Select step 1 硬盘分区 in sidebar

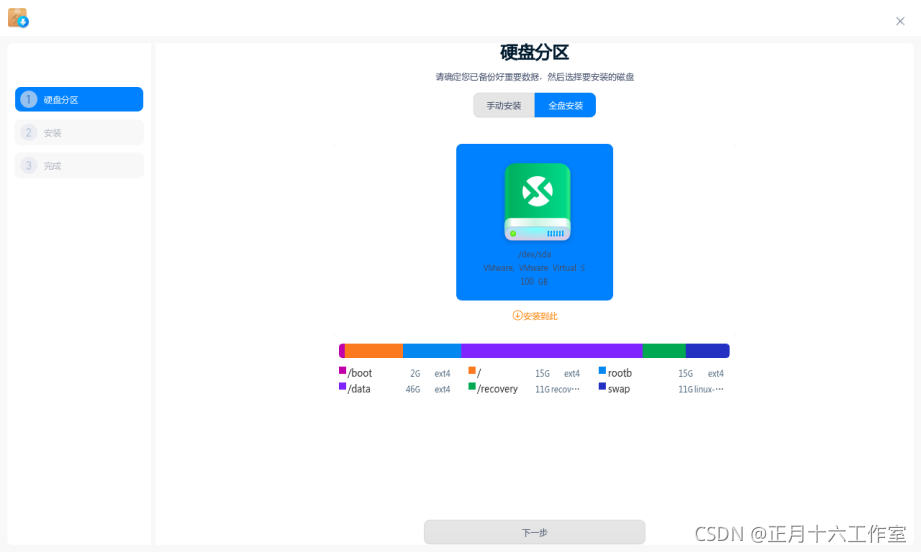[x=79, y=99]
